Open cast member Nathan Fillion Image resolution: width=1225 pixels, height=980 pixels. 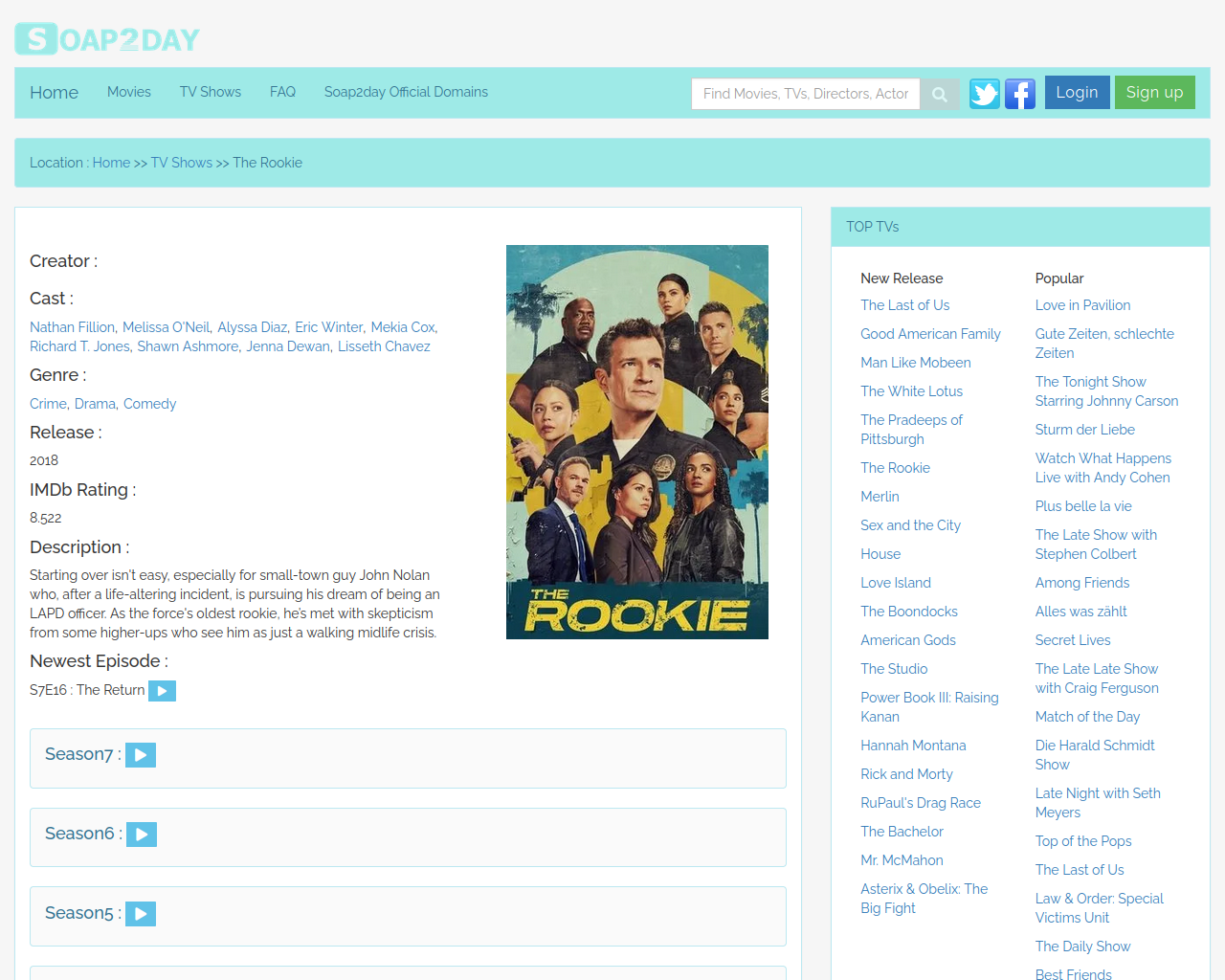tap(72, 327)
